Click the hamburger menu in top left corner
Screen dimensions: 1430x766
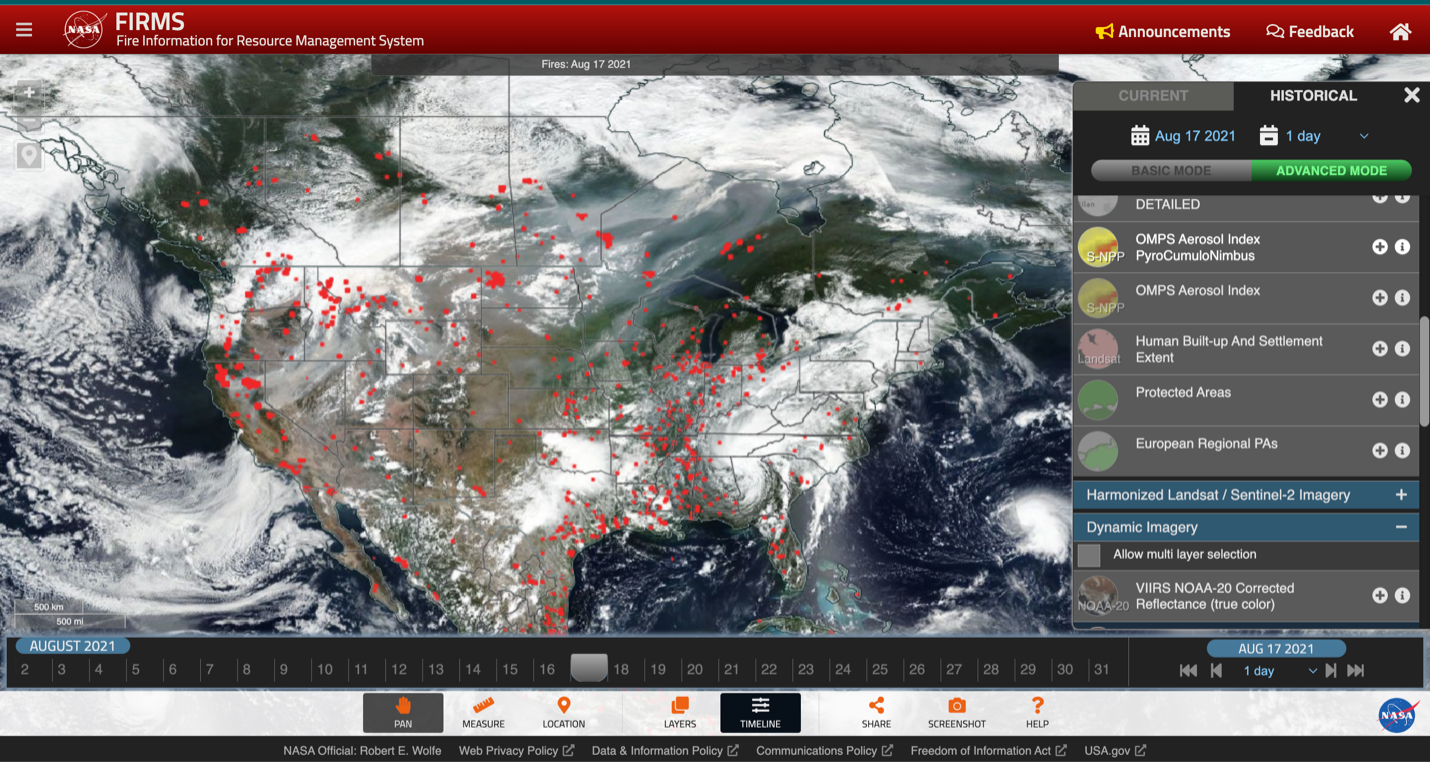[x=24, y=28]
